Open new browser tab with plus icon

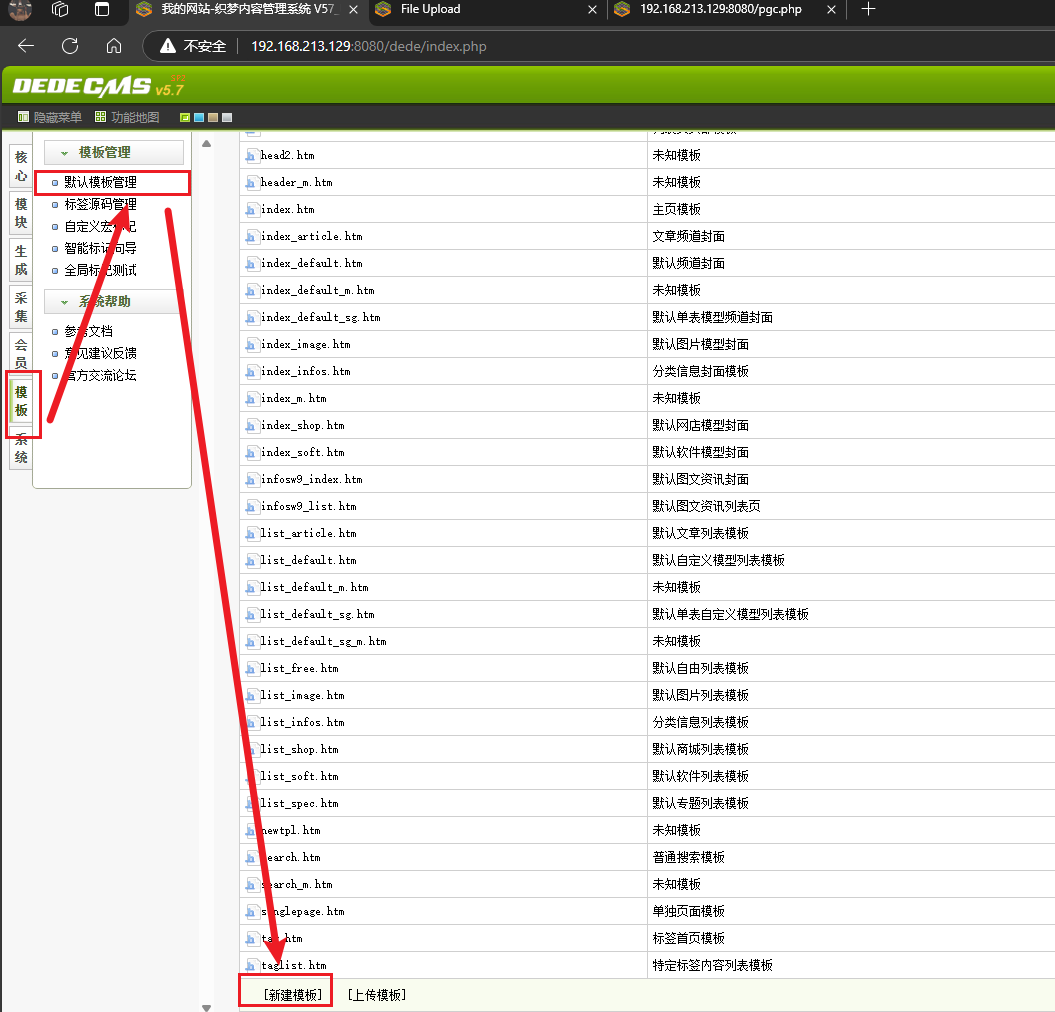coord(868,10)
